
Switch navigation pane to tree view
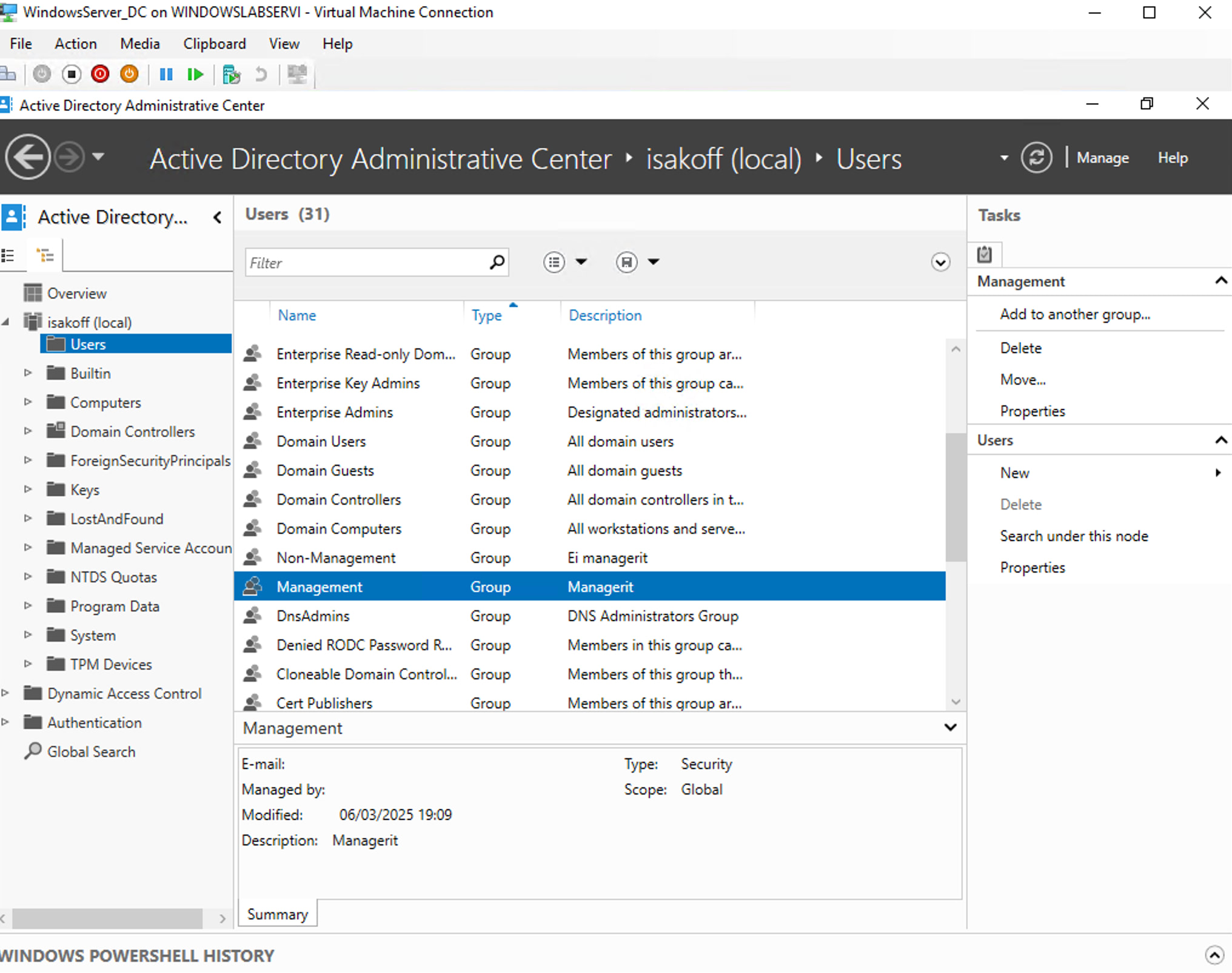click(x=45, y=255)
